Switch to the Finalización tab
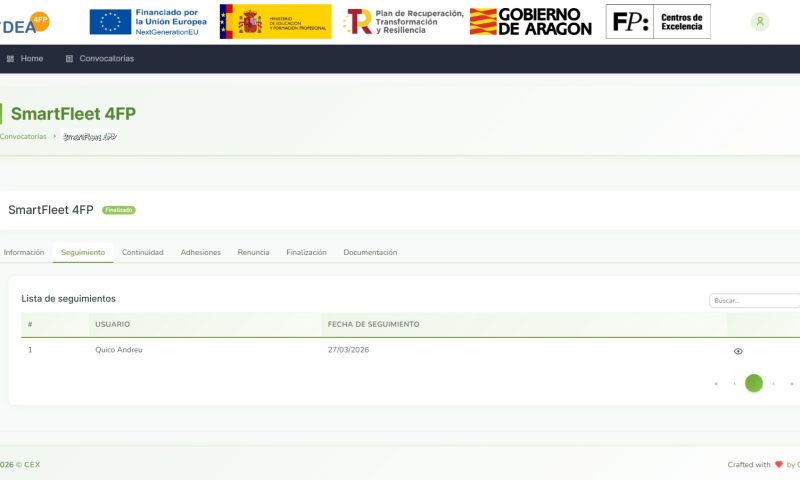The width and height of the screenshot is (800, 480). pyautogui.click(x=306, y=252)
